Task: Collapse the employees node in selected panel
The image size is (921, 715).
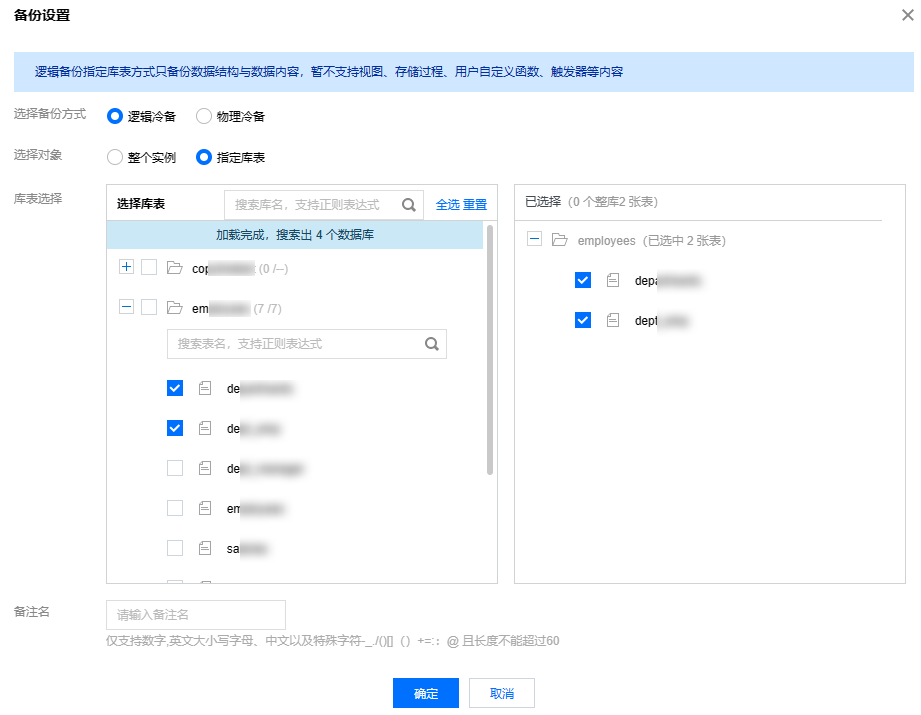Action: click(534, 240)
